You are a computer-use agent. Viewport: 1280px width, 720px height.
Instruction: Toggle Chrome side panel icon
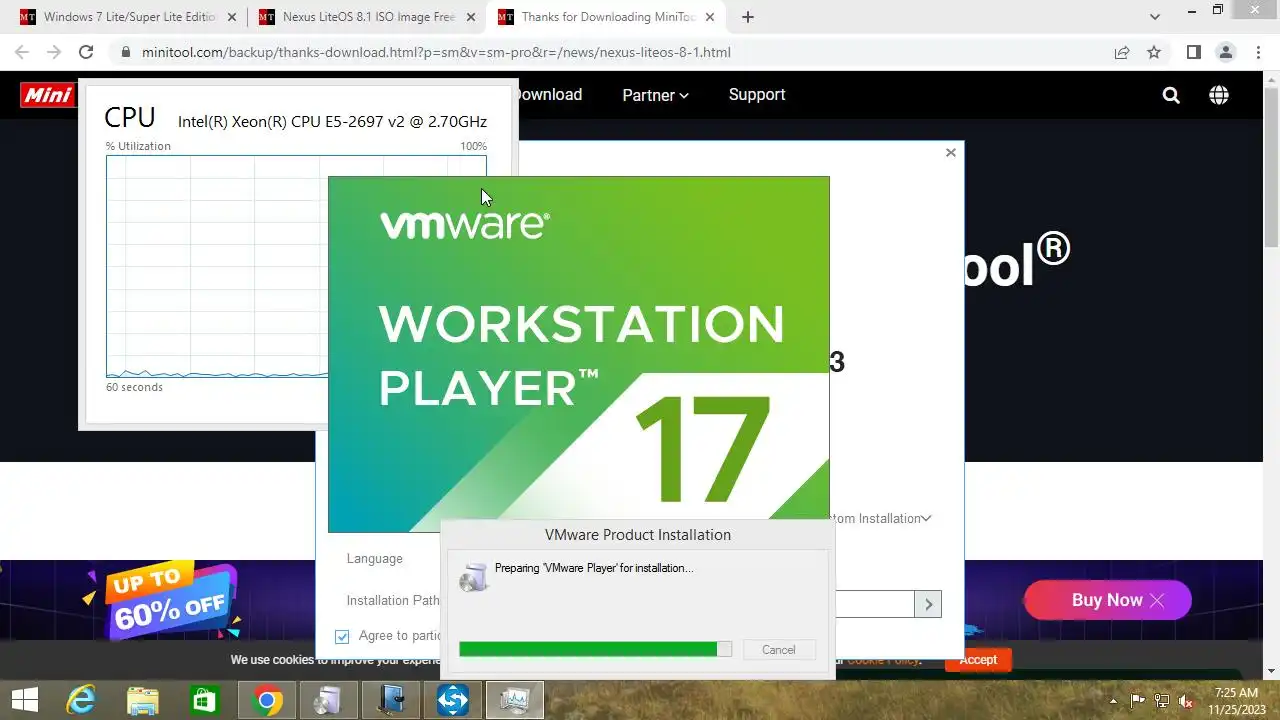[1193, 52]
